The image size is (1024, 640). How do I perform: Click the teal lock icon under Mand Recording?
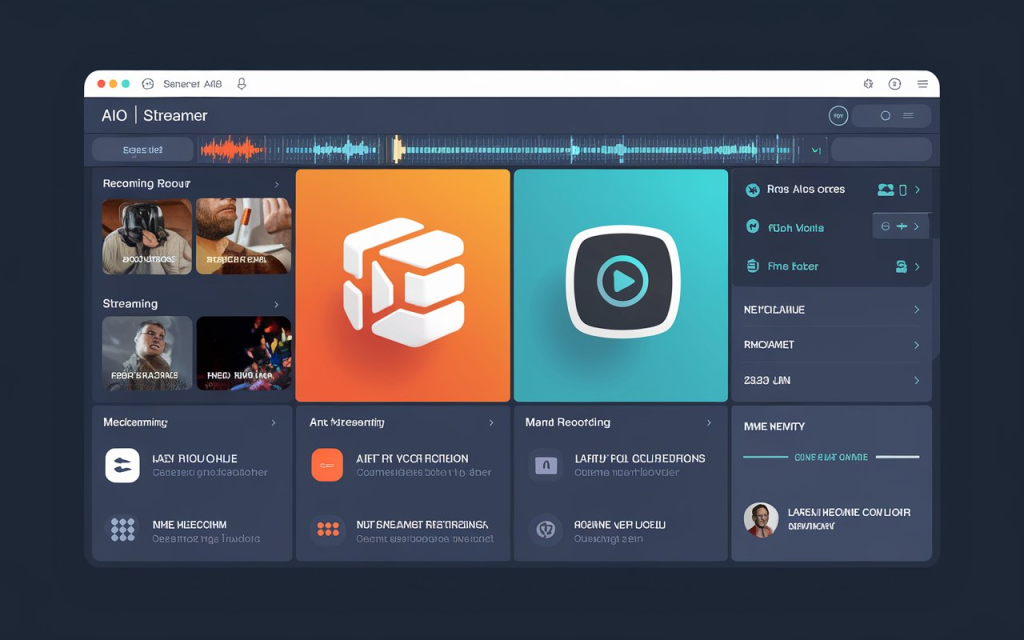[x=546, y=463]
